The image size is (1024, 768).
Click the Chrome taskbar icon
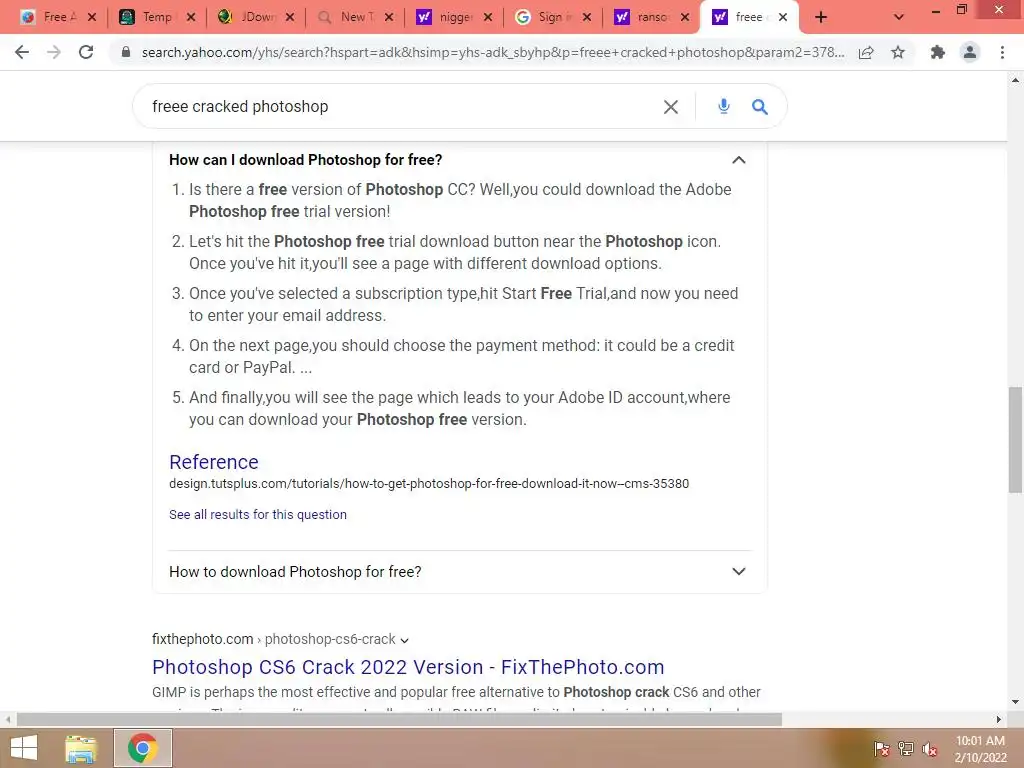click(142, 748)
